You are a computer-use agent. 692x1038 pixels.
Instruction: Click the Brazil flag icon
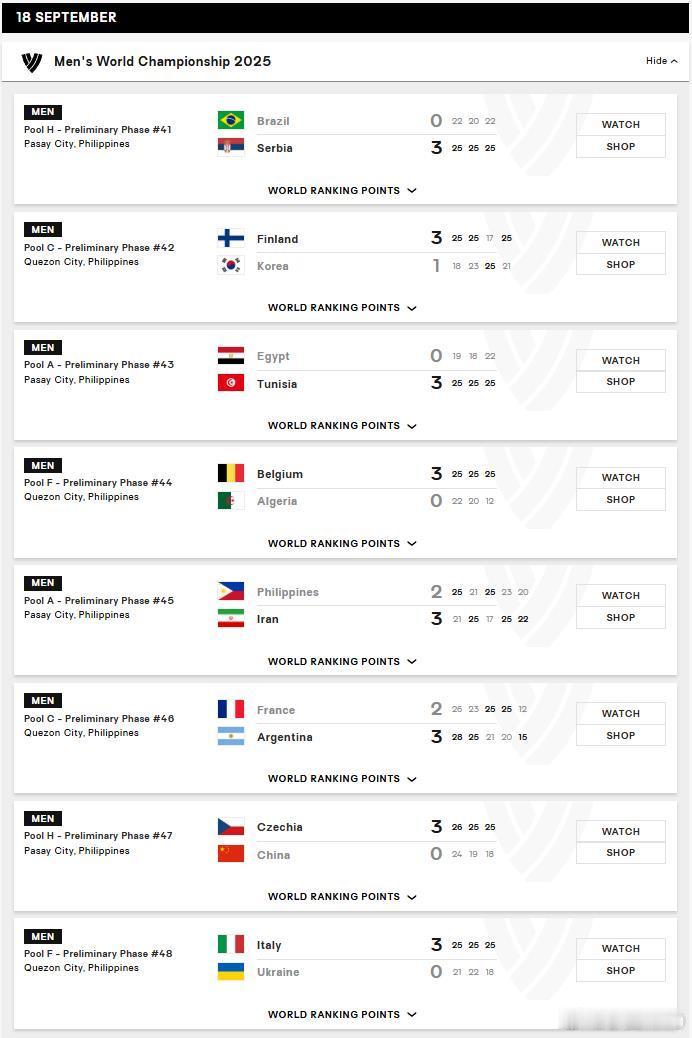230,120
